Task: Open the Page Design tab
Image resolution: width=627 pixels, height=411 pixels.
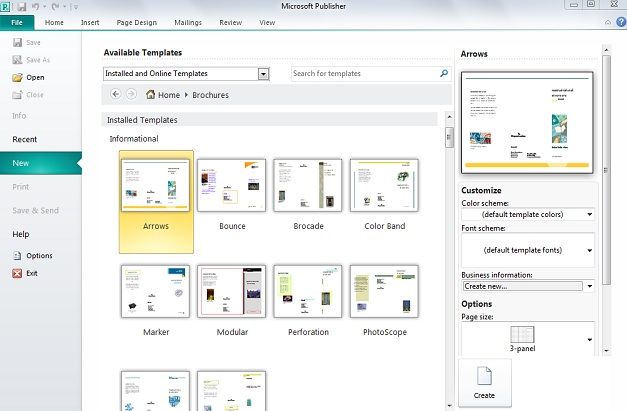Action: [137, 23]
